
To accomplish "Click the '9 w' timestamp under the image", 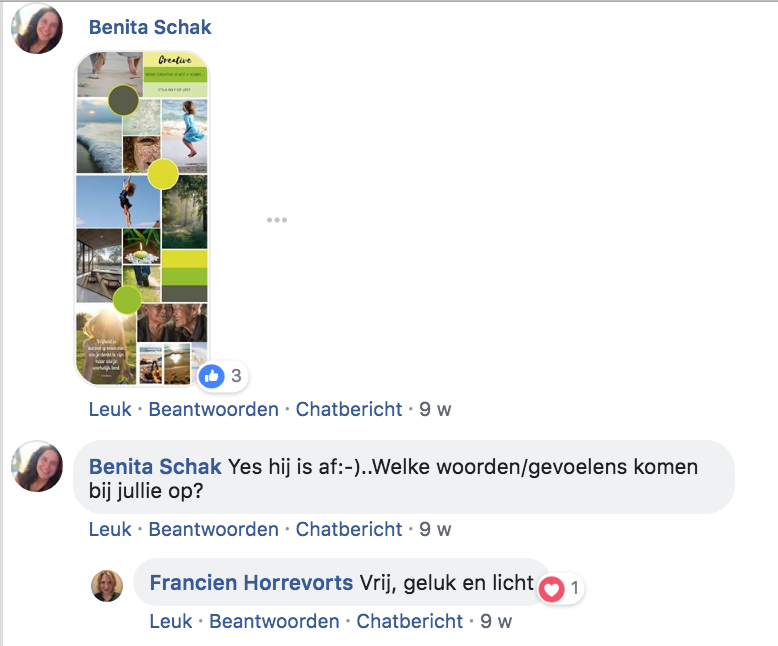I will [435, 409].
